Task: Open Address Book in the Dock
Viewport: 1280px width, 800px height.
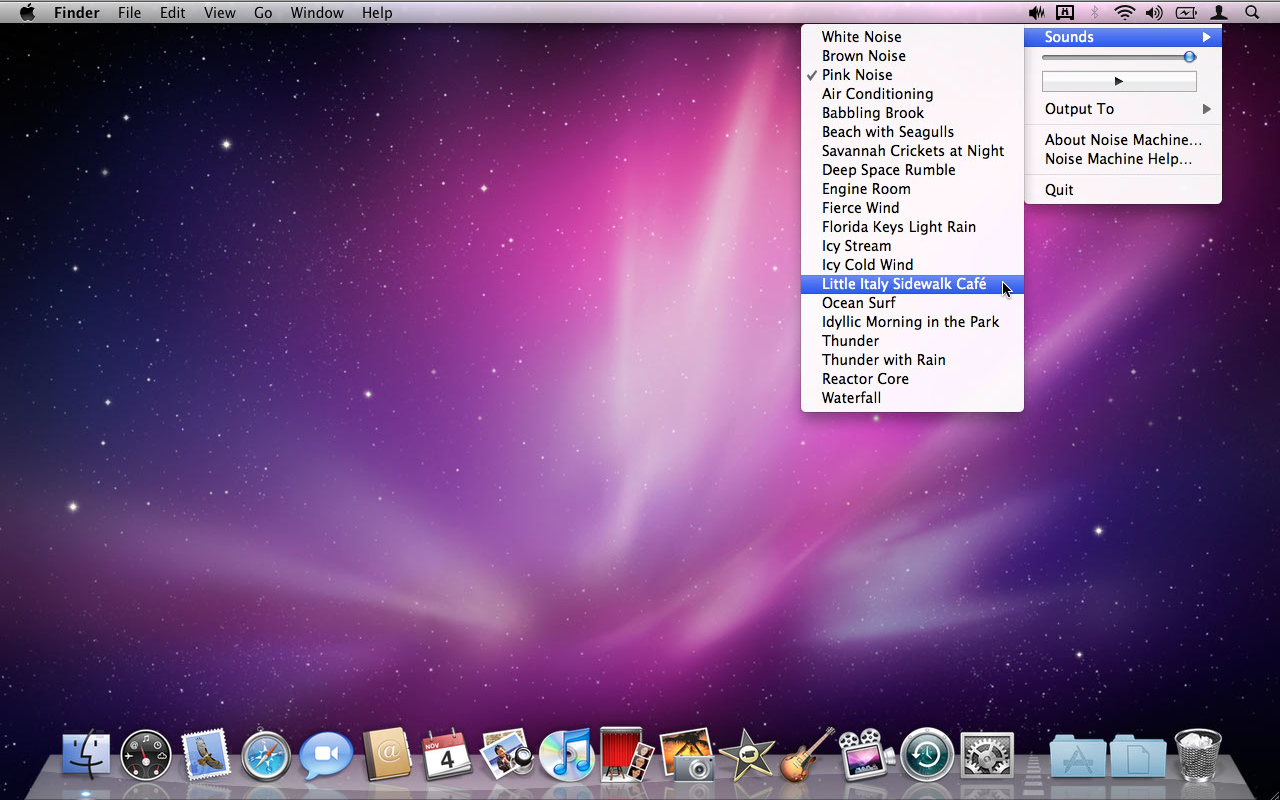Action: pos(387,754)
